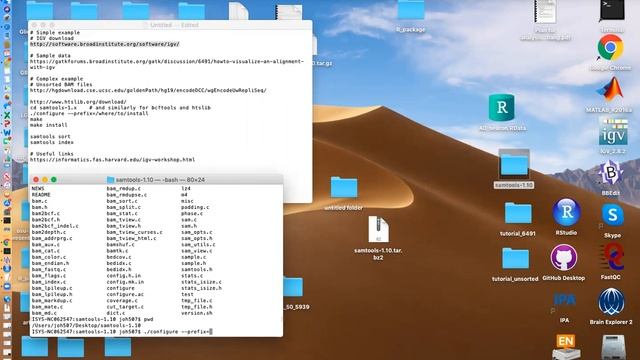The height and width of the screenshot is (360, 640).
Task: Open the Google Chrome desktop icon
Action: [x=610, y=47]
